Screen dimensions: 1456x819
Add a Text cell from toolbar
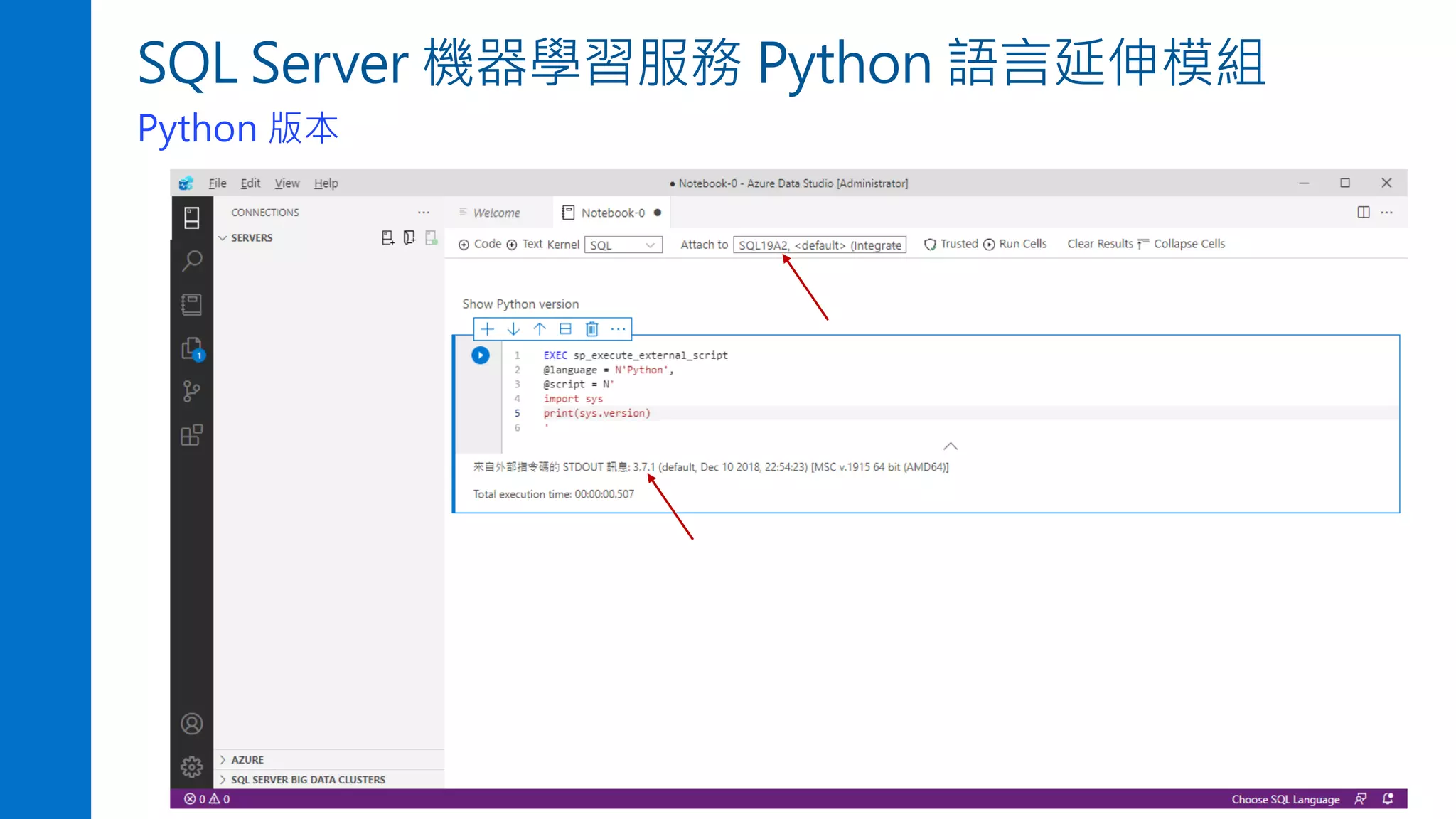coord(524,244)
